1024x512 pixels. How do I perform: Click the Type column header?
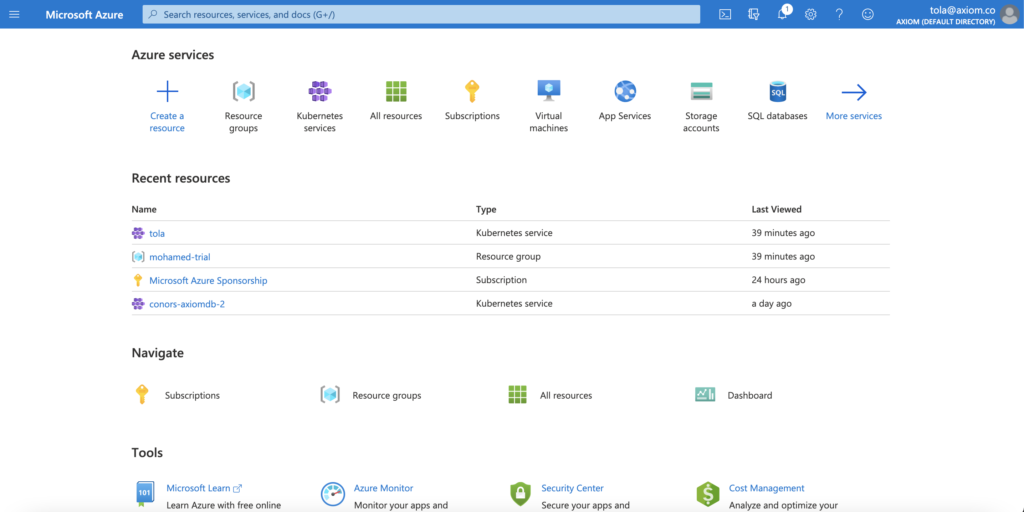pyautogui.click(x=486, y=210)
